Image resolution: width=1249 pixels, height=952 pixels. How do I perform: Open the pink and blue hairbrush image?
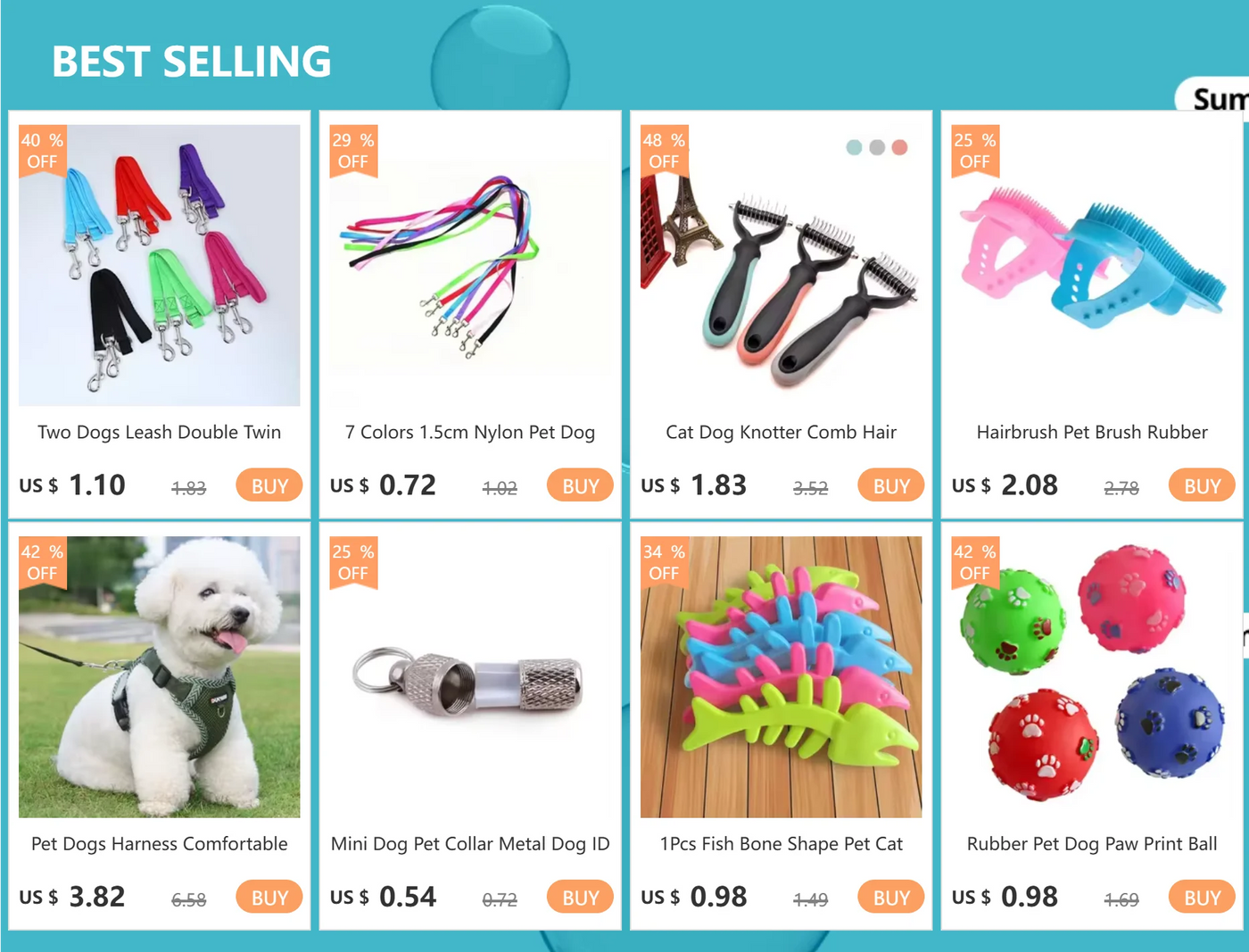(1092, 265)
